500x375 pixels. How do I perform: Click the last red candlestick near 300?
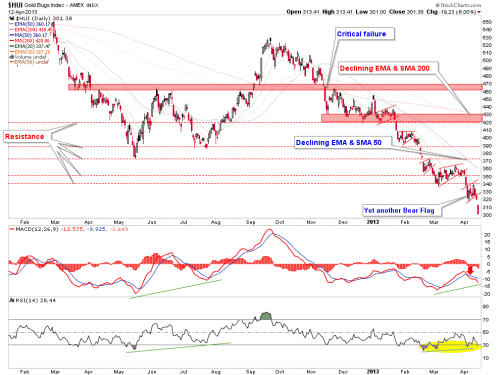(478, 209)
